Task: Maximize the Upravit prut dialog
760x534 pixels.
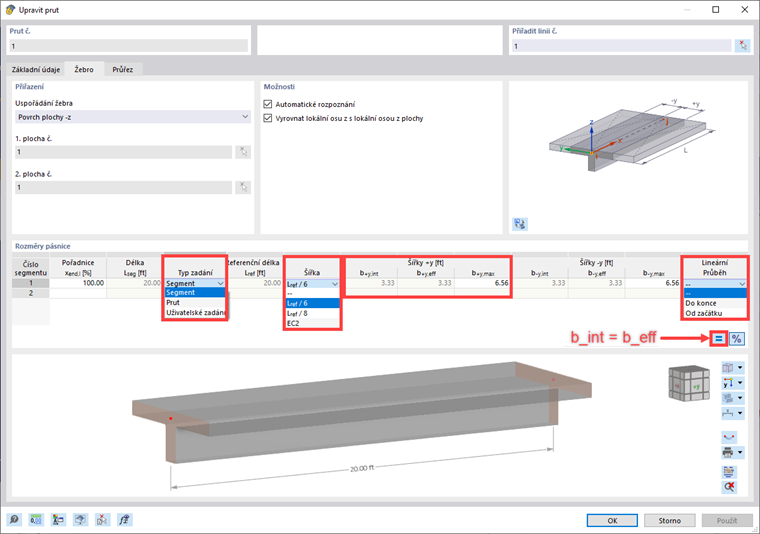Action: click(715, 10)
